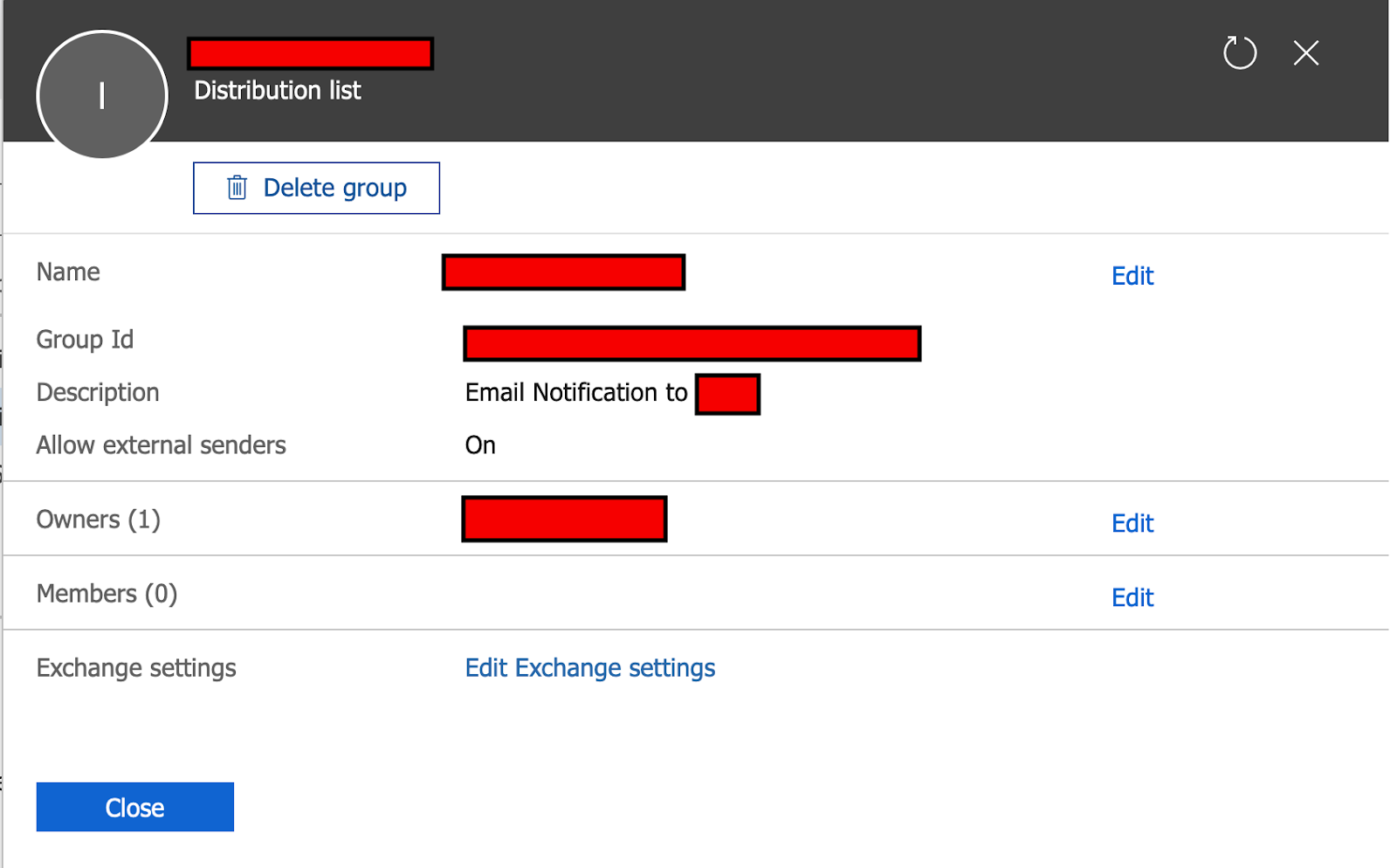Refresh the group details panel
This screenshot has width=1397, height=868.
tap(1239, 53)
